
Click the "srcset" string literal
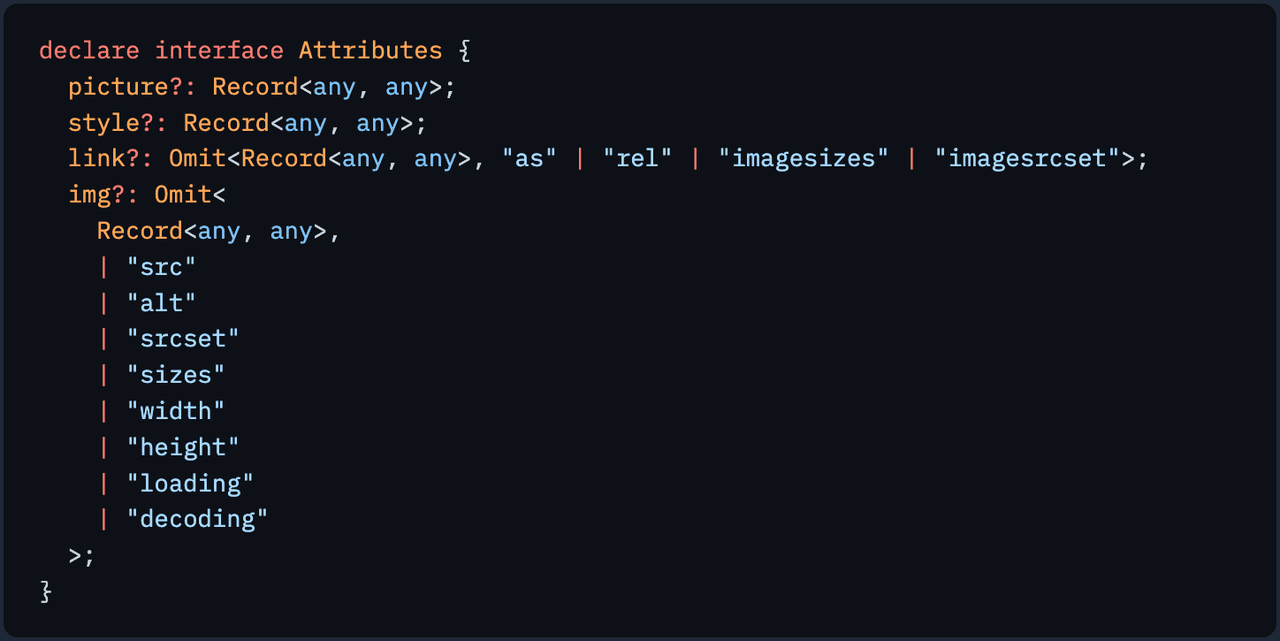183,339
